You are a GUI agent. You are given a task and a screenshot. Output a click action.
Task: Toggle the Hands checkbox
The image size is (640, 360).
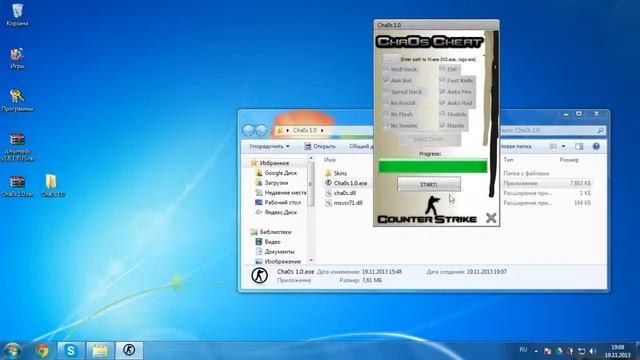coord(442,126)
